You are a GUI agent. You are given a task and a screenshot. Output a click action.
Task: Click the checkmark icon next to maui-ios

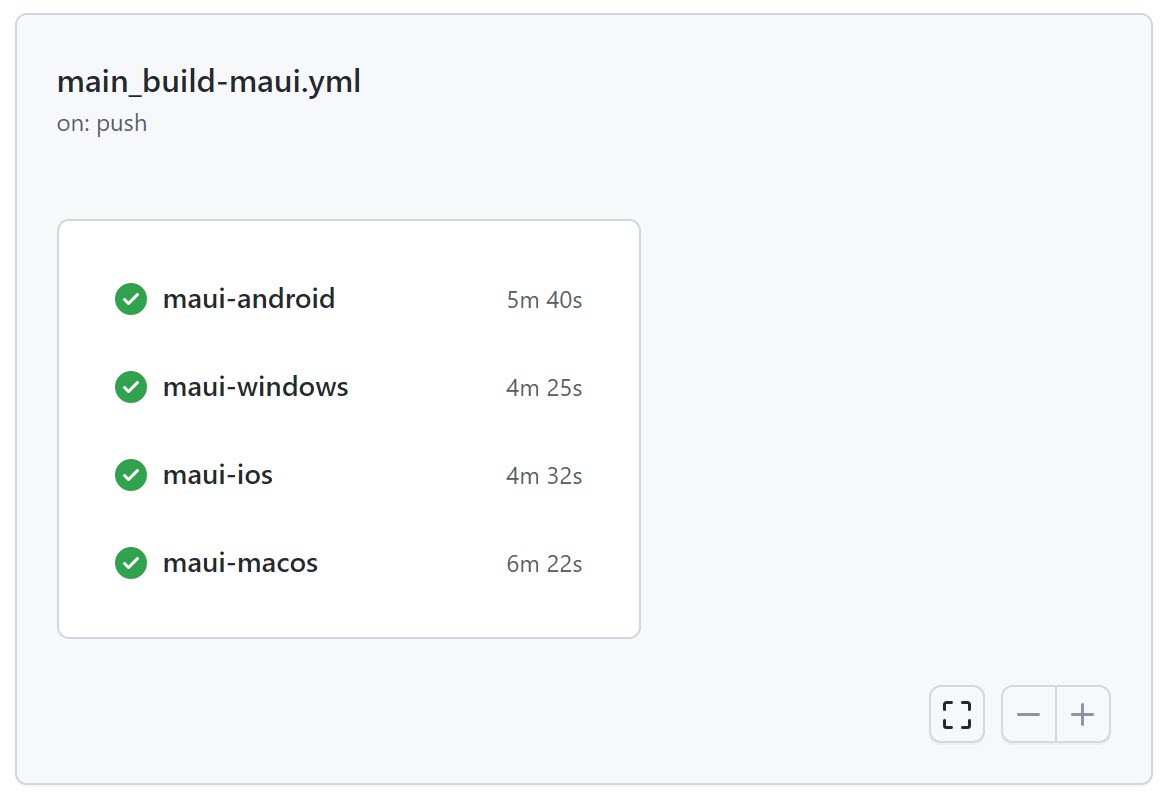coord(130,475)
